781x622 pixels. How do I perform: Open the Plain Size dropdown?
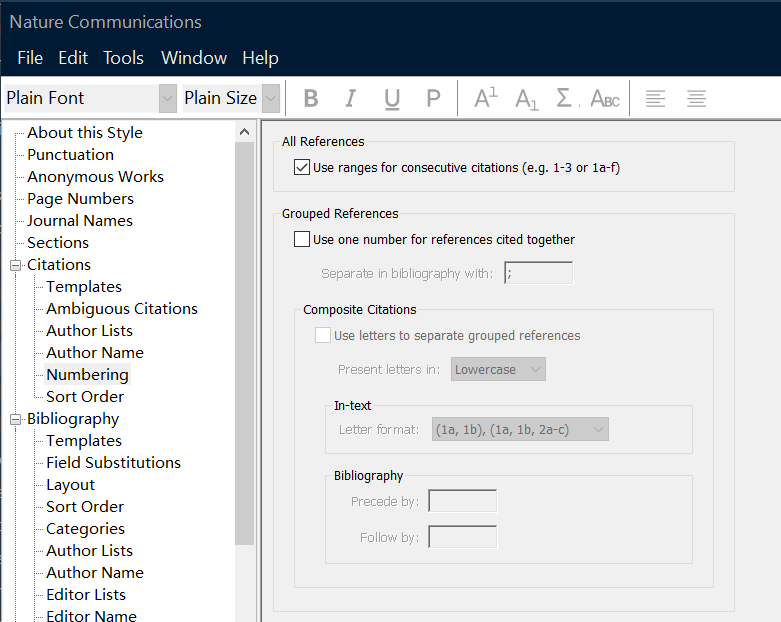click(x=271, y=98)
